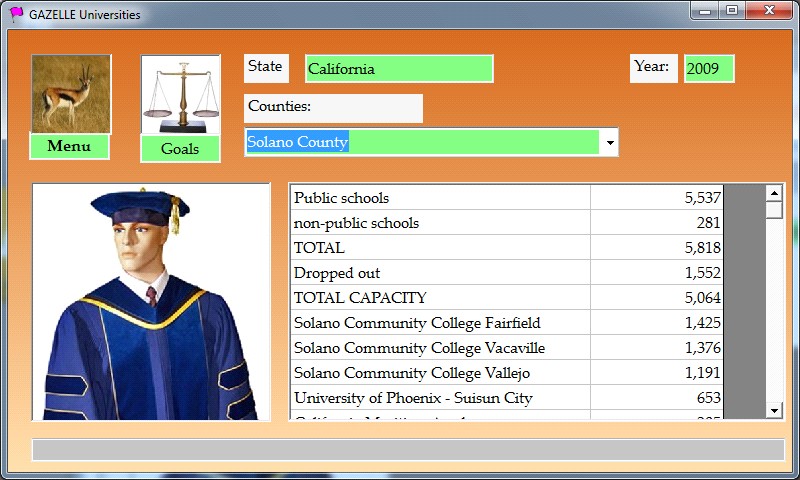Click the balance scales Goals icon
Image resolution: width=800 pixels, height=480 pixels.
coord(181,95)
